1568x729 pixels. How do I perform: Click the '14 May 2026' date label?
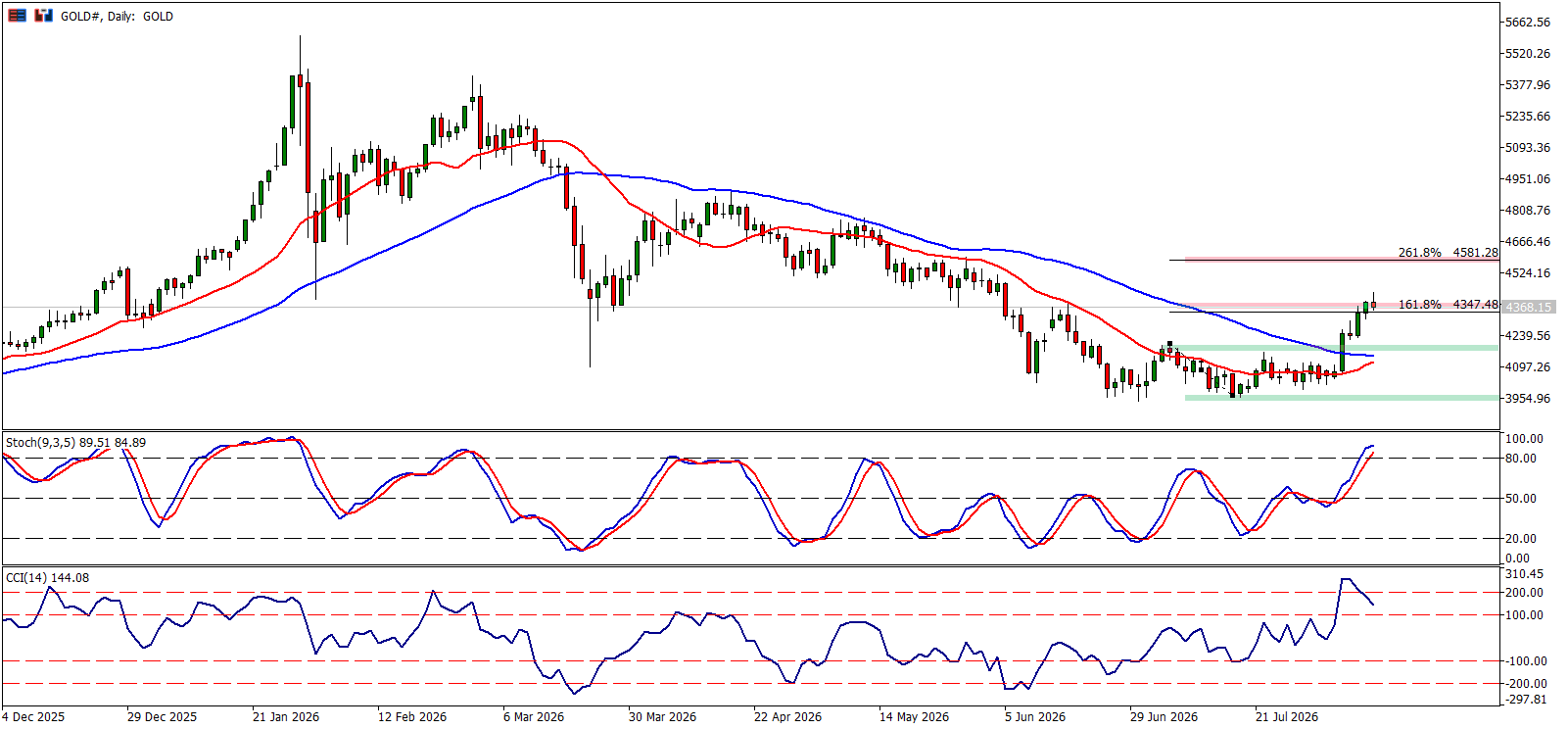914,717
